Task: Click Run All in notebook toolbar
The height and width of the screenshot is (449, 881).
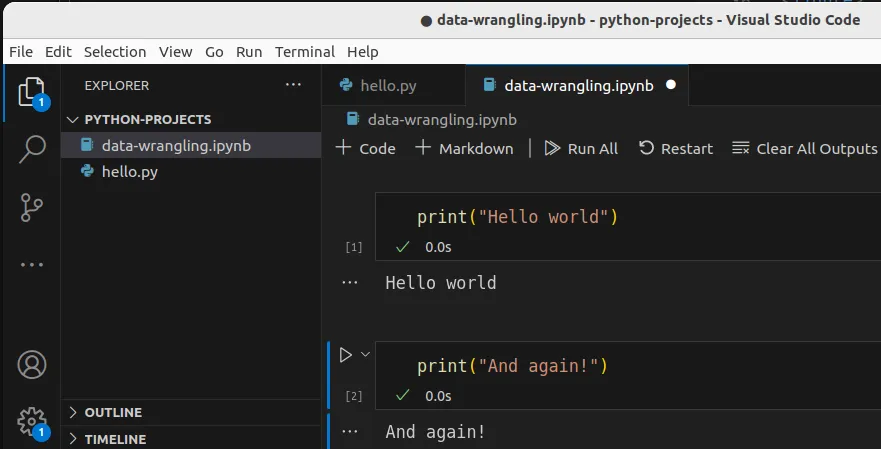Action: (x=581, y=148)
